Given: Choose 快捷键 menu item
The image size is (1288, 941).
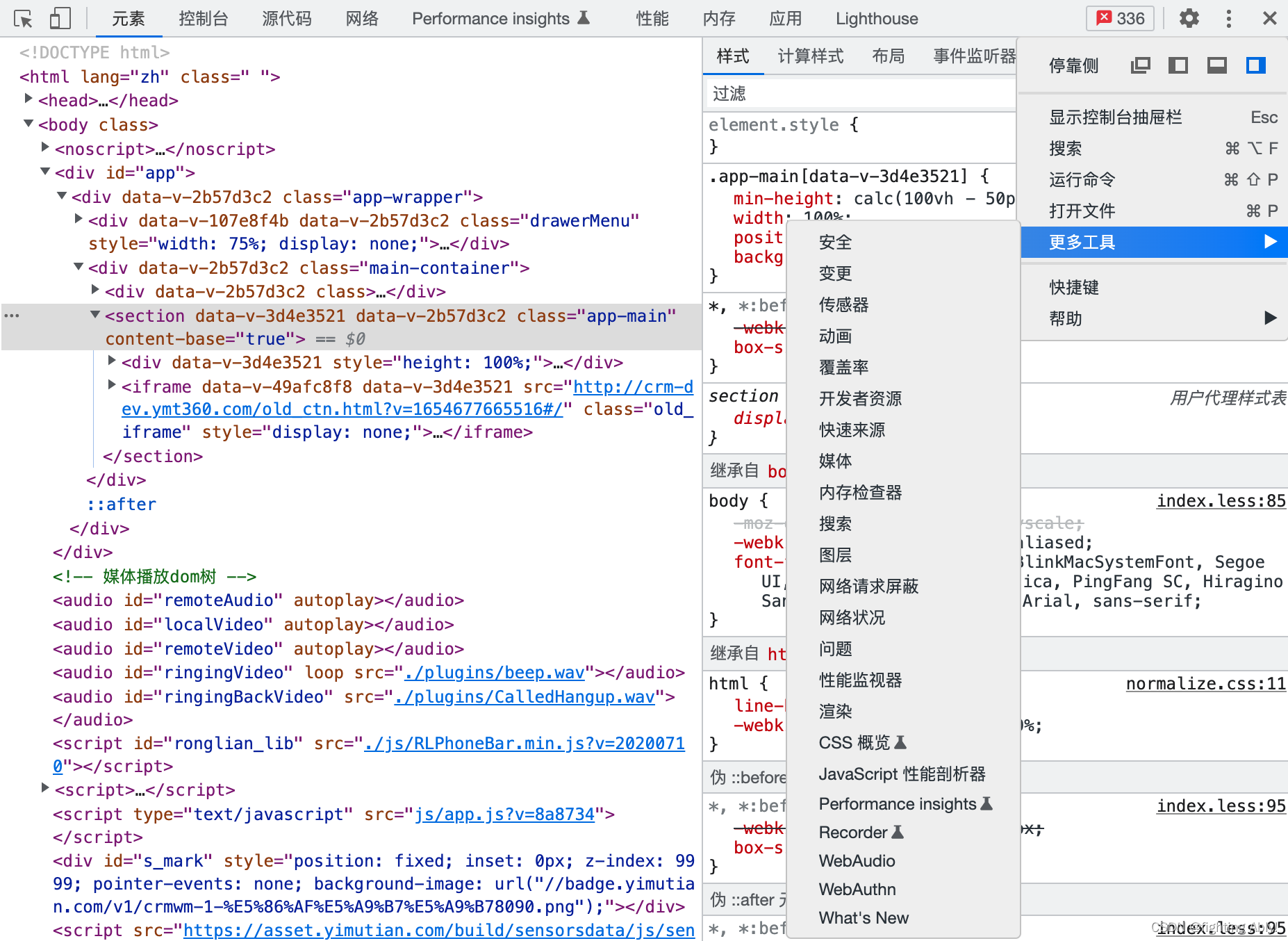Looking at the screenshot, I should click(x=1153, y=288).
